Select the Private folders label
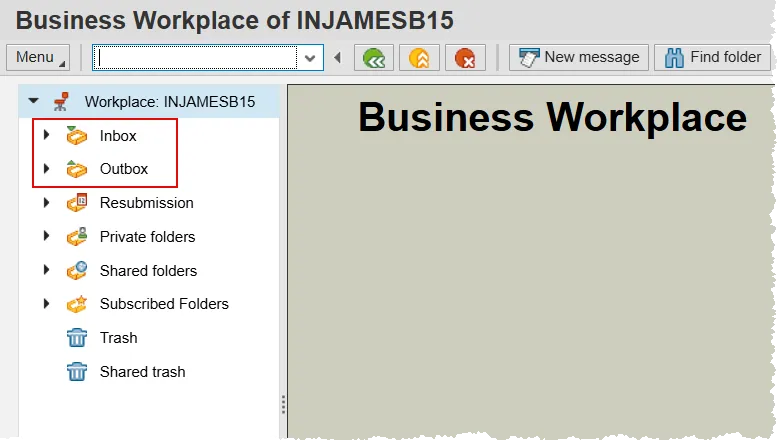 pos(148,237)
